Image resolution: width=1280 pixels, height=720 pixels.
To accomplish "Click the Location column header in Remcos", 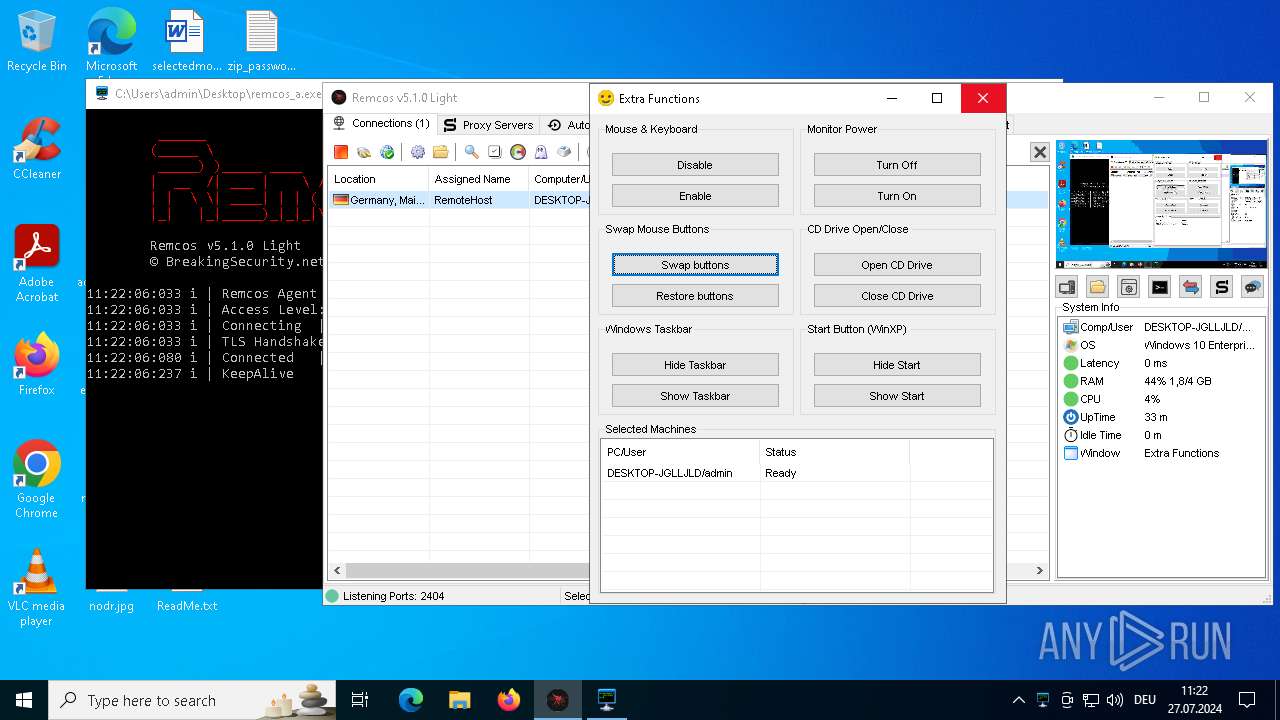I will (379, 179).
